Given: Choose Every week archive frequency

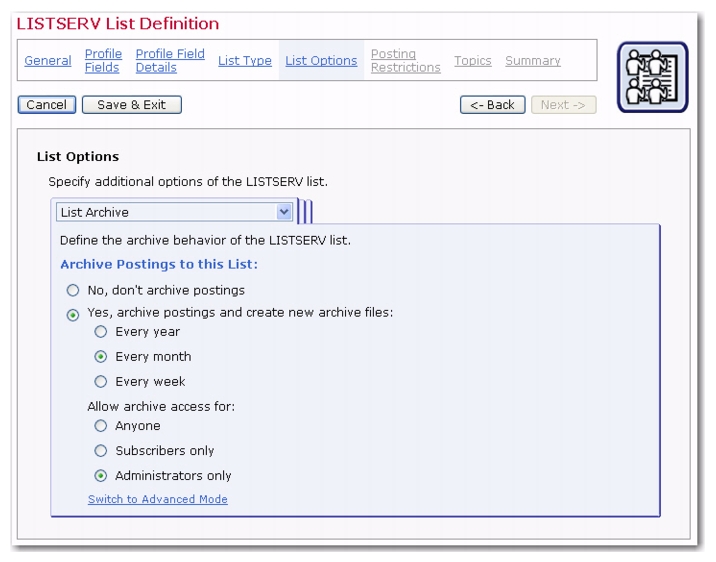Looking at the screenshot, I should pos(100,382).
